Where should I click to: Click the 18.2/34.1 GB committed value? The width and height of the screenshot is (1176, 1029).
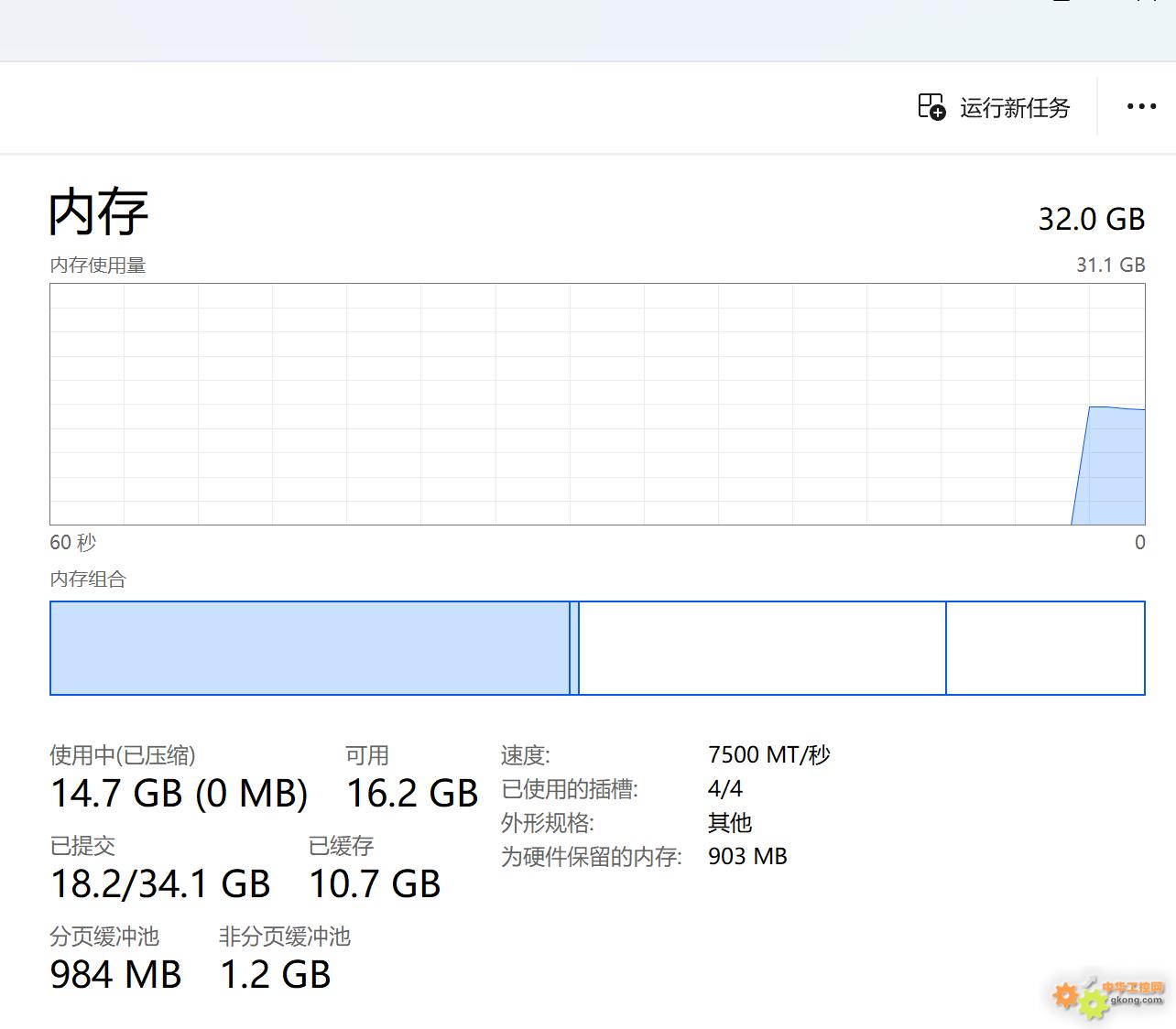point(160,884)
